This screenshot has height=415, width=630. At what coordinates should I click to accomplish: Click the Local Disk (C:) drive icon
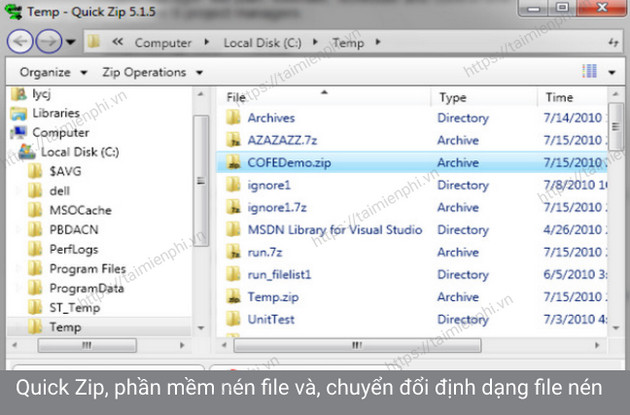pos(25,152)
